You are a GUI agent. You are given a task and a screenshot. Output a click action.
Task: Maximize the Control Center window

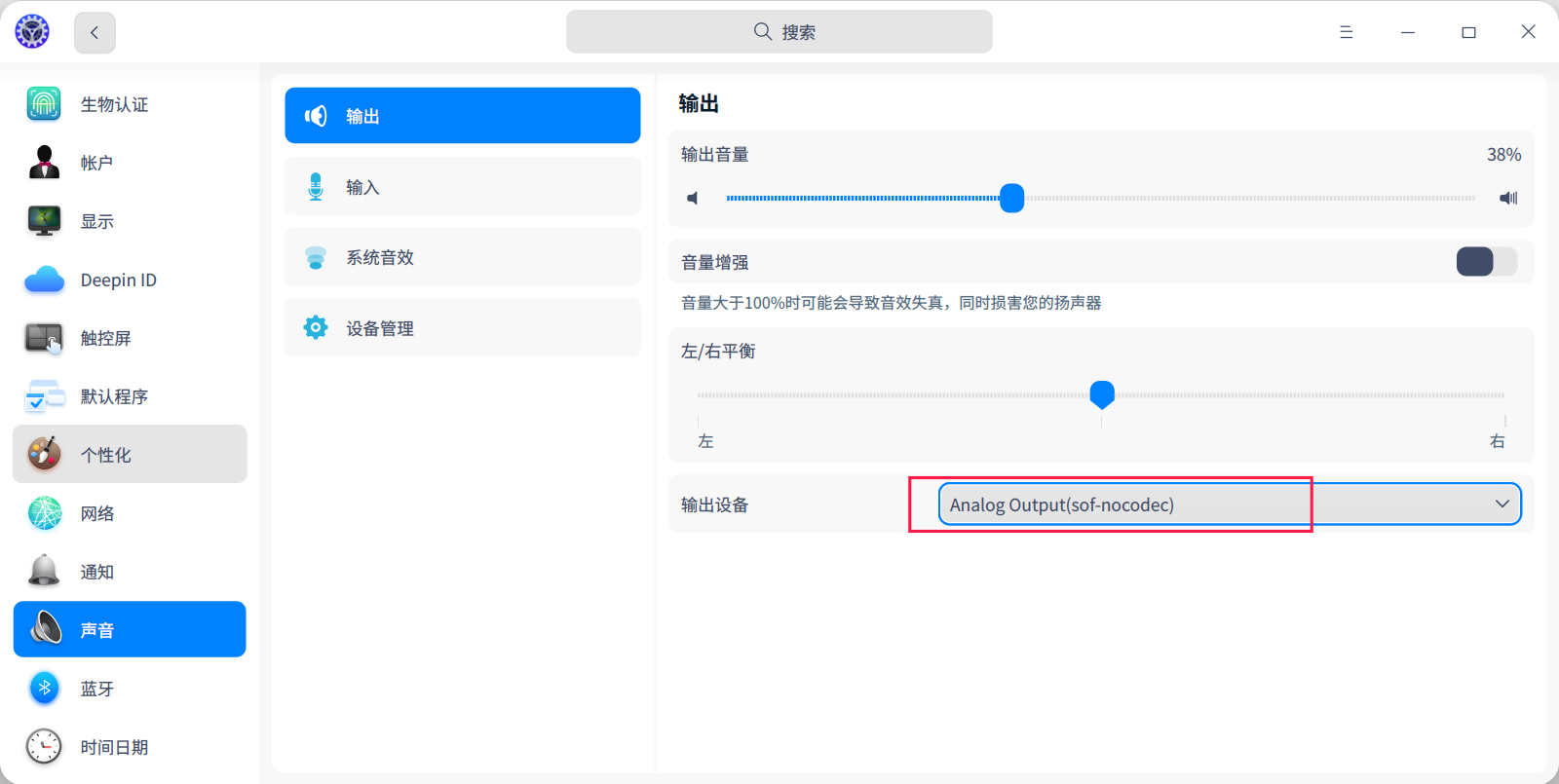pyautogui.click(x=1468, y=32)
